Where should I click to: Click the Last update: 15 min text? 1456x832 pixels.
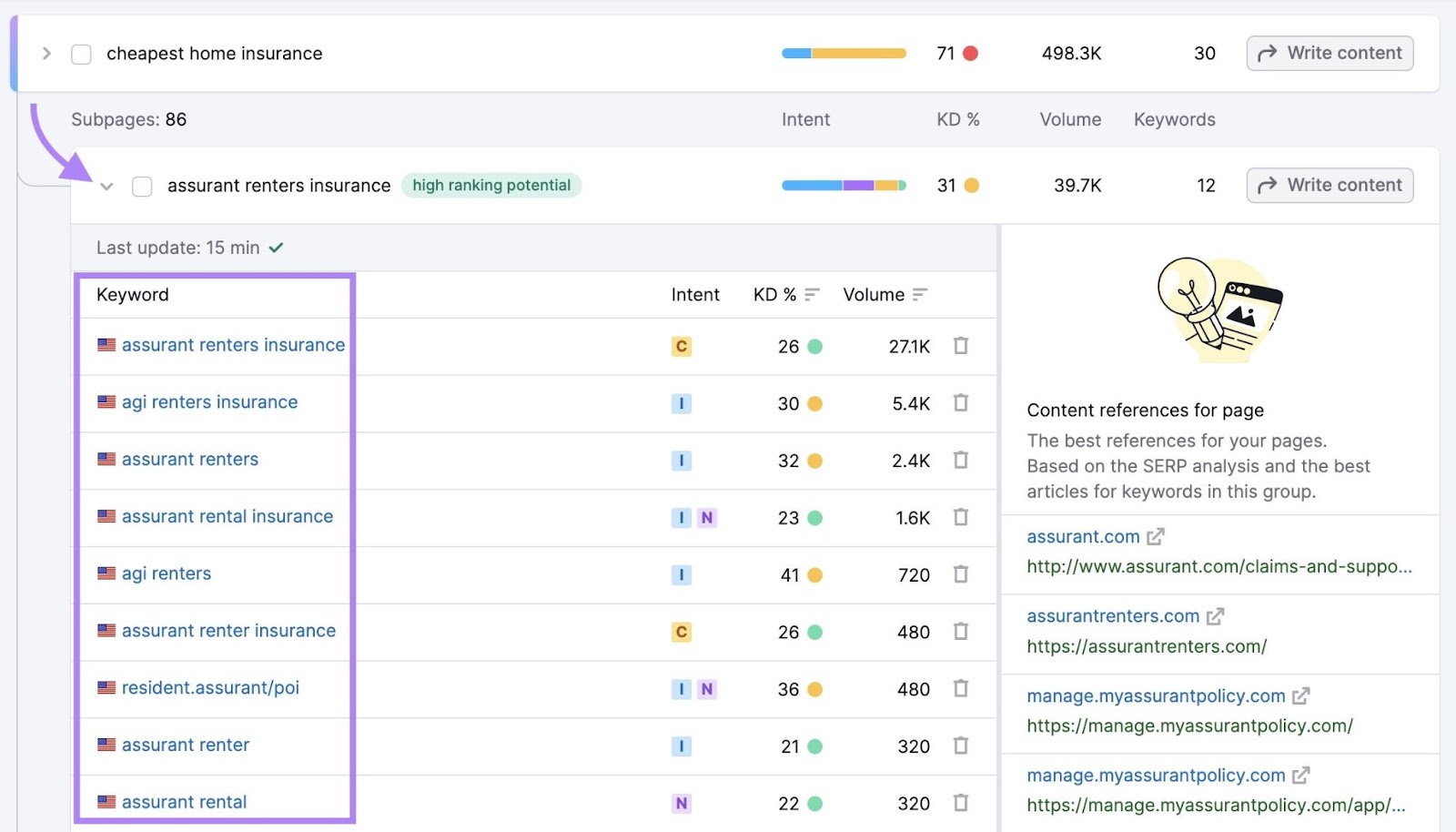pos(177,248)
